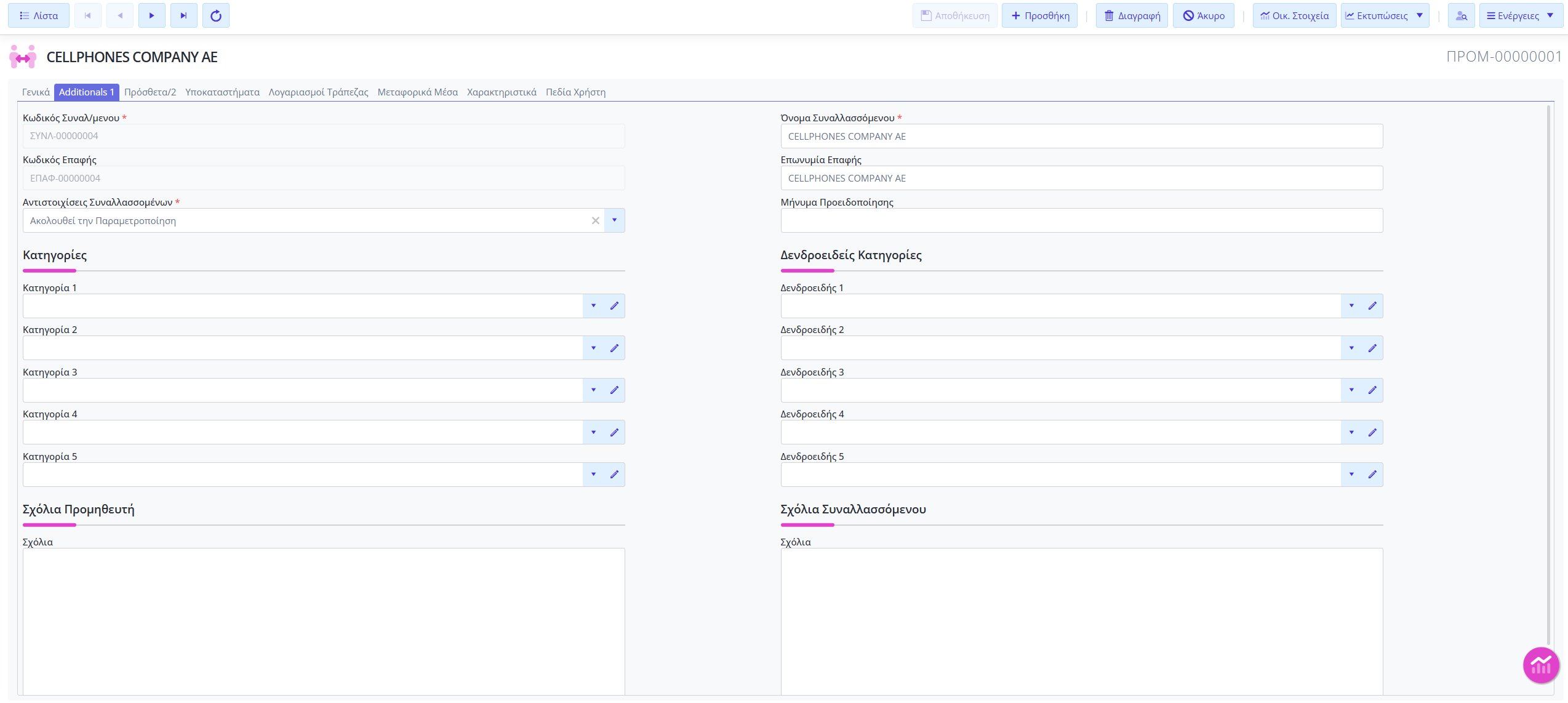The width and height of the screenshot is (1568, 703).
Task: Click the Όνομα Συναλλασσόμενου input field
Action: point(1081,136)
